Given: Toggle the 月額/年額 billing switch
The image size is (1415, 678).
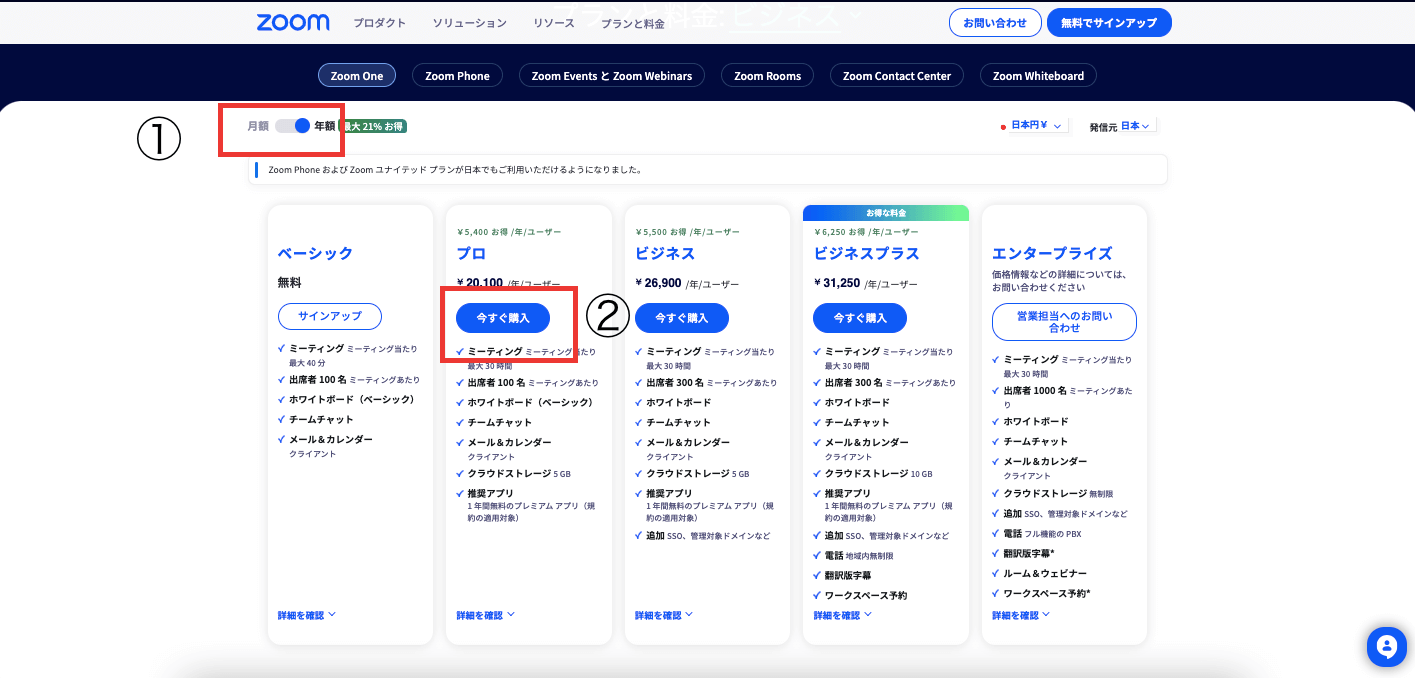Looking at the screenshot, I should click(x=293, y=126).
